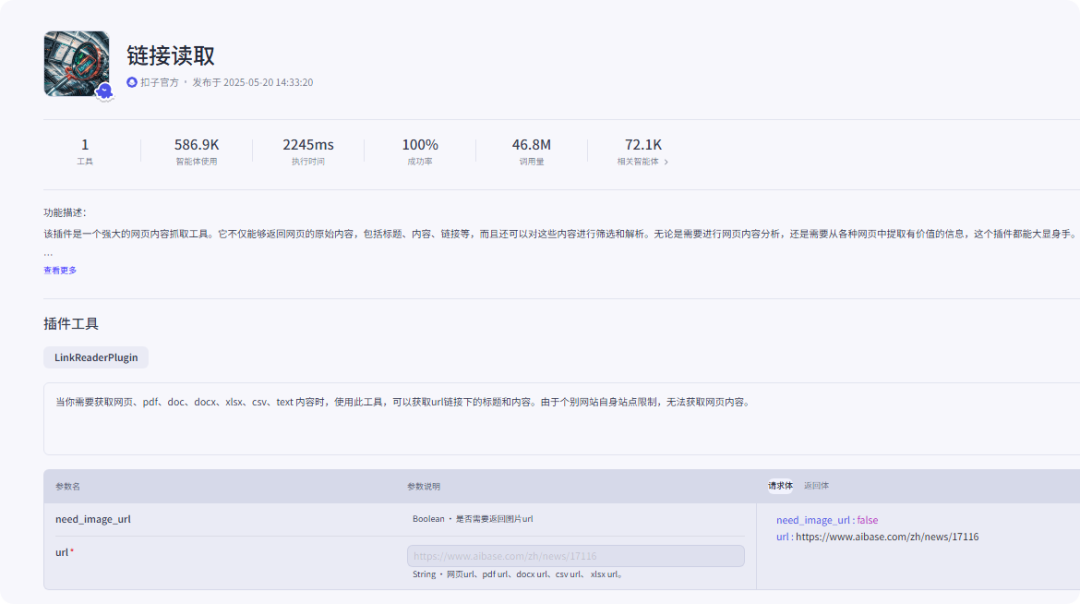Viewport: 1080px width, 604px height.
Task: Click the 扣子官方 verified badge icon
Action: point(132,83)
